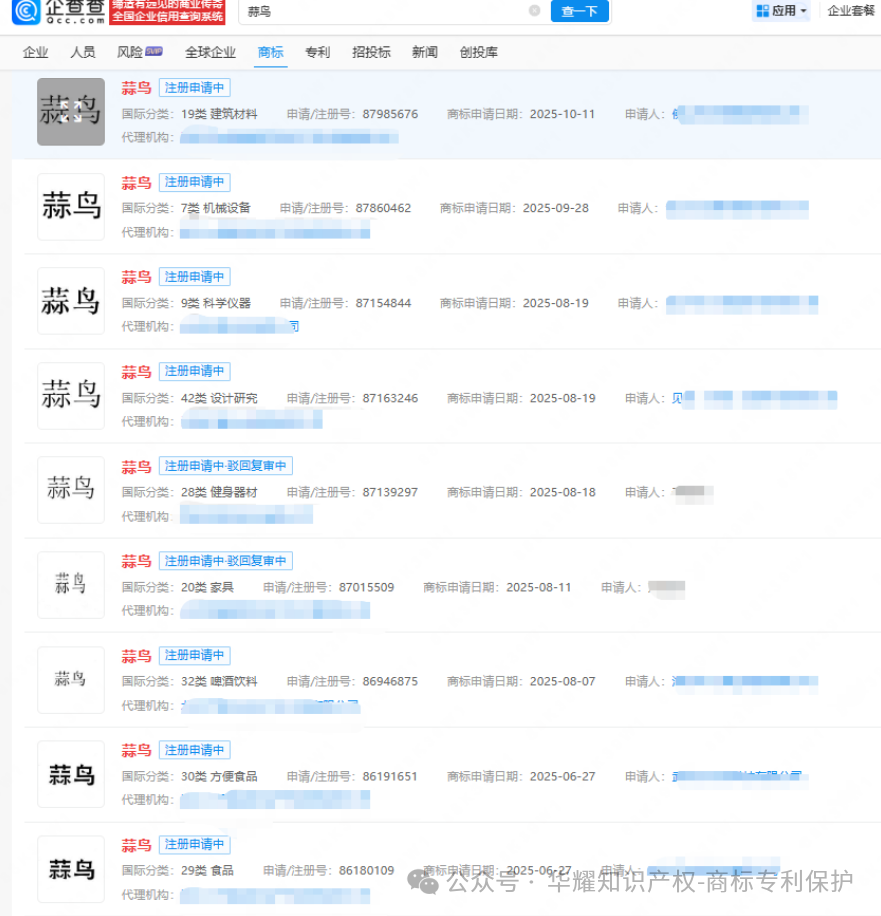The image size is (881, 916).
Task: Switch to the 创投库 tab
Action: pyautogui.click(x=478, y=52)
